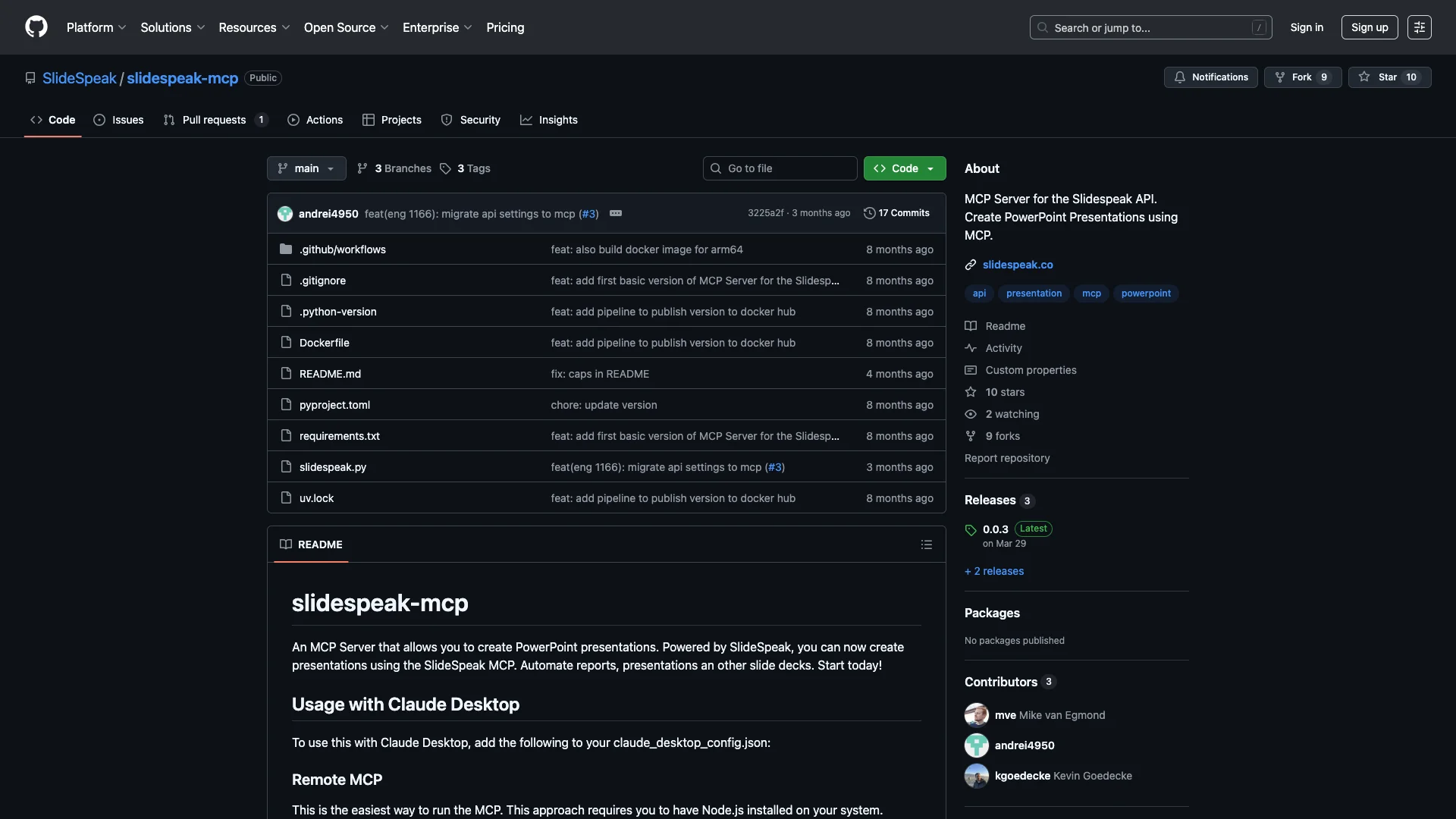Switch to the Pull requests tab
Viewport: 1456px width, 819px height.
215,120
